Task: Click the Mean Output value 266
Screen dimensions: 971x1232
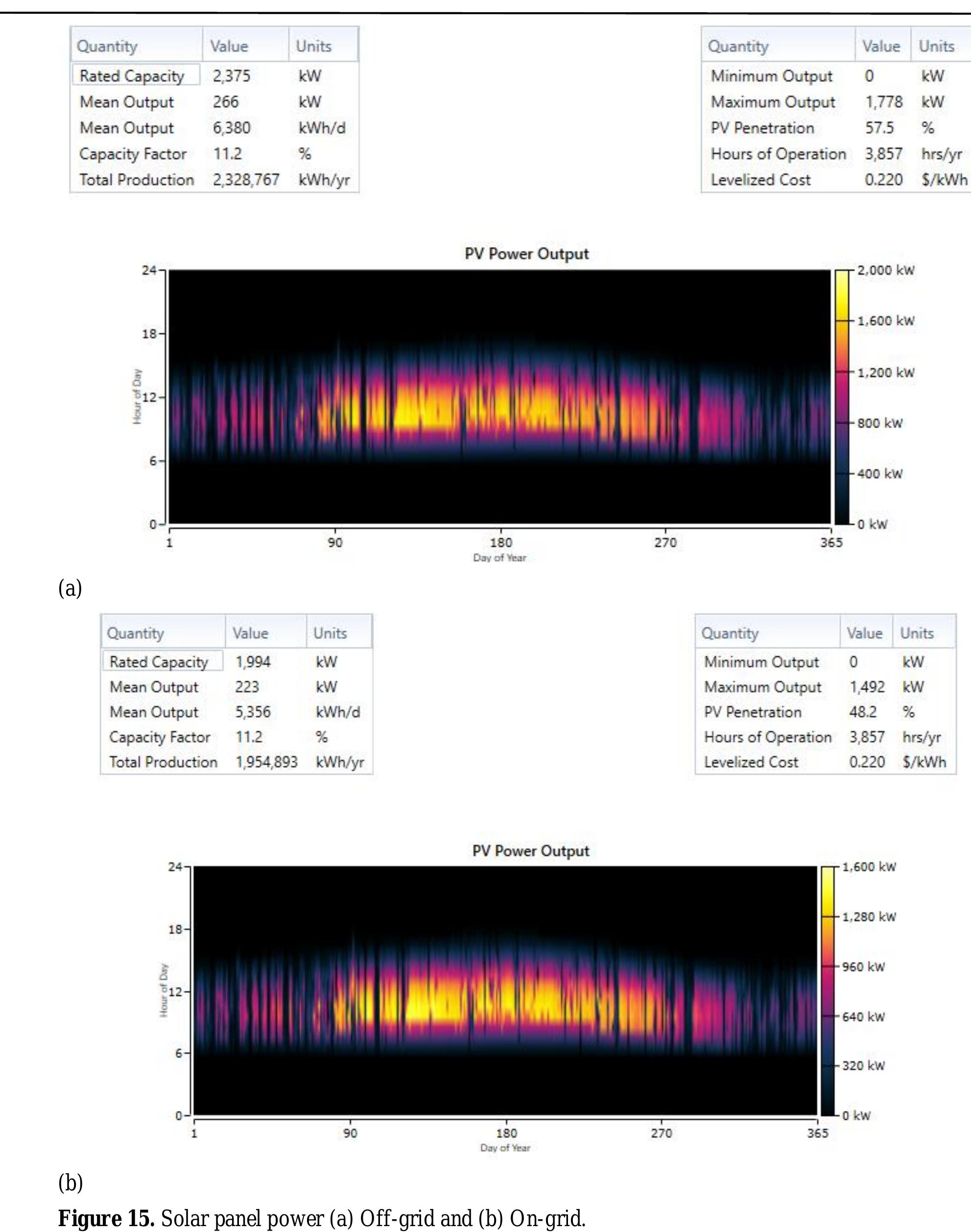Action: (x=226, y=102)
